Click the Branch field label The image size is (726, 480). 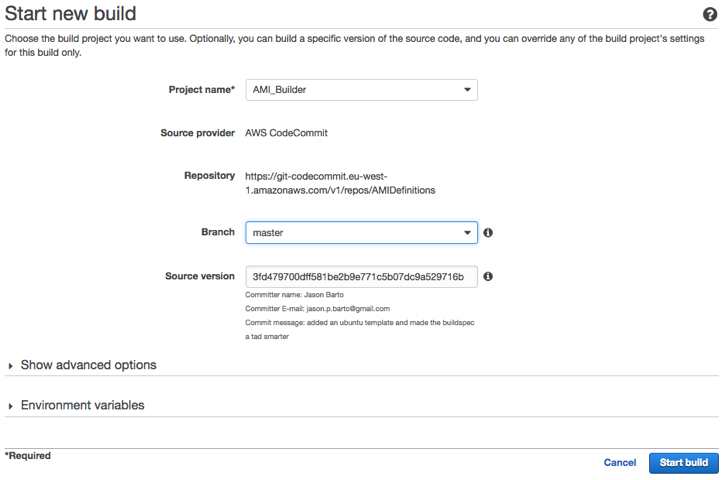[x=217, y=232]
